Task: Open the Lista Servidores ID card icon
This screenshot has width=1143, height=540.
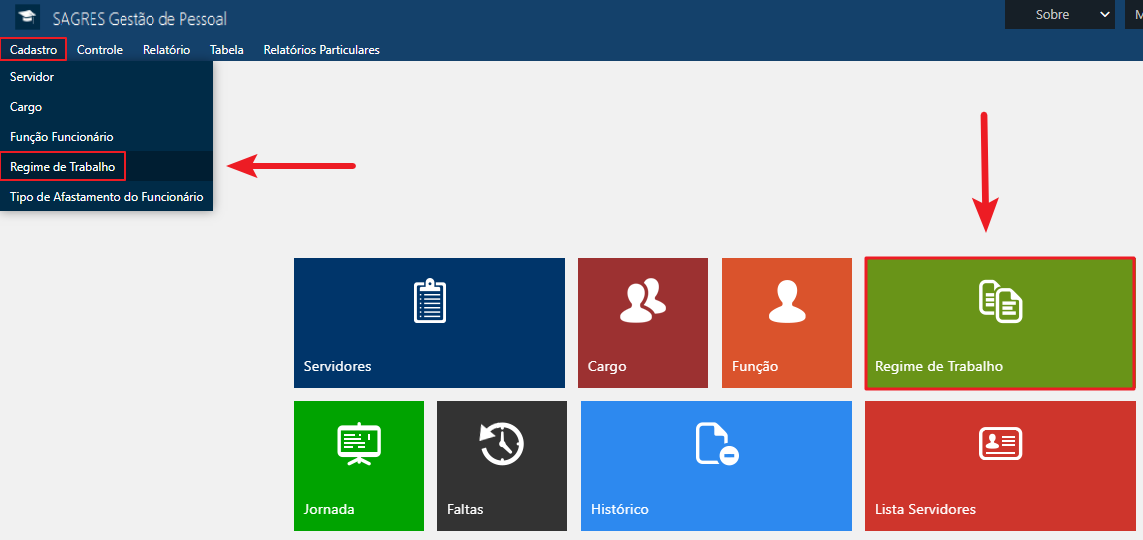Action: (x=999, y=444)
